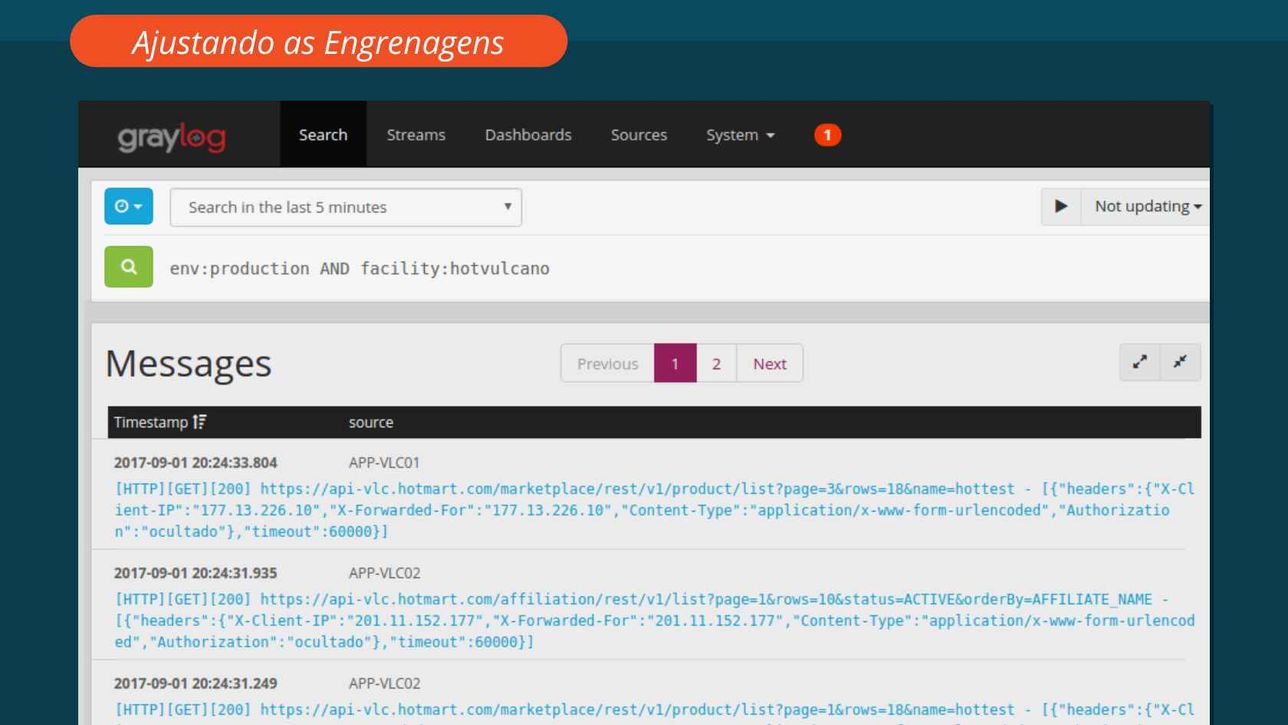Screen dimensions: 1288x725
Task: Collapse all messages with the collapse icon
Action: [x=1180, y=363]
